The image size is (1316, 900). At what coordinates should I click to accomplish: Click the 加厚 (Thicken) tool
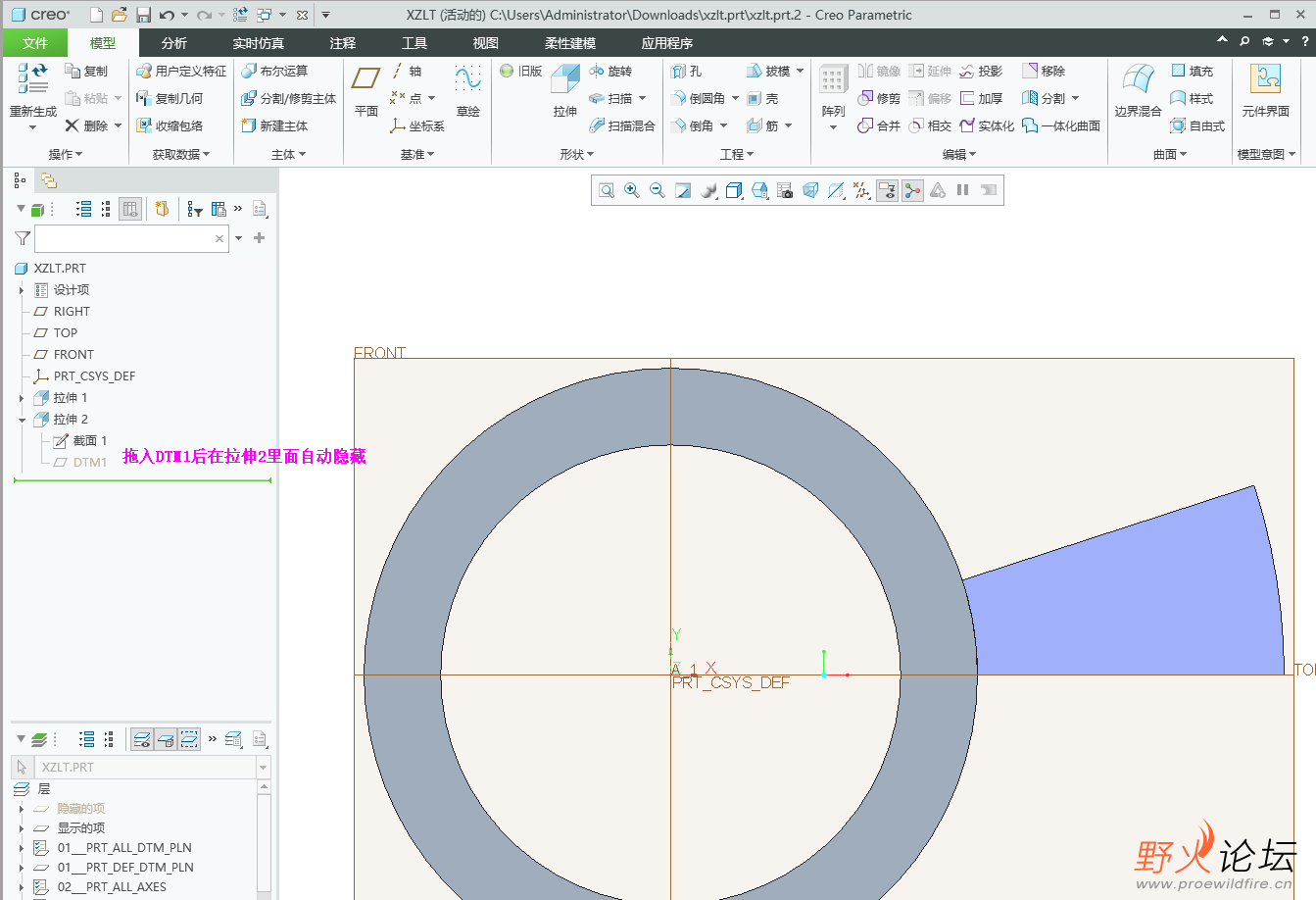click(x=981, y=98)
